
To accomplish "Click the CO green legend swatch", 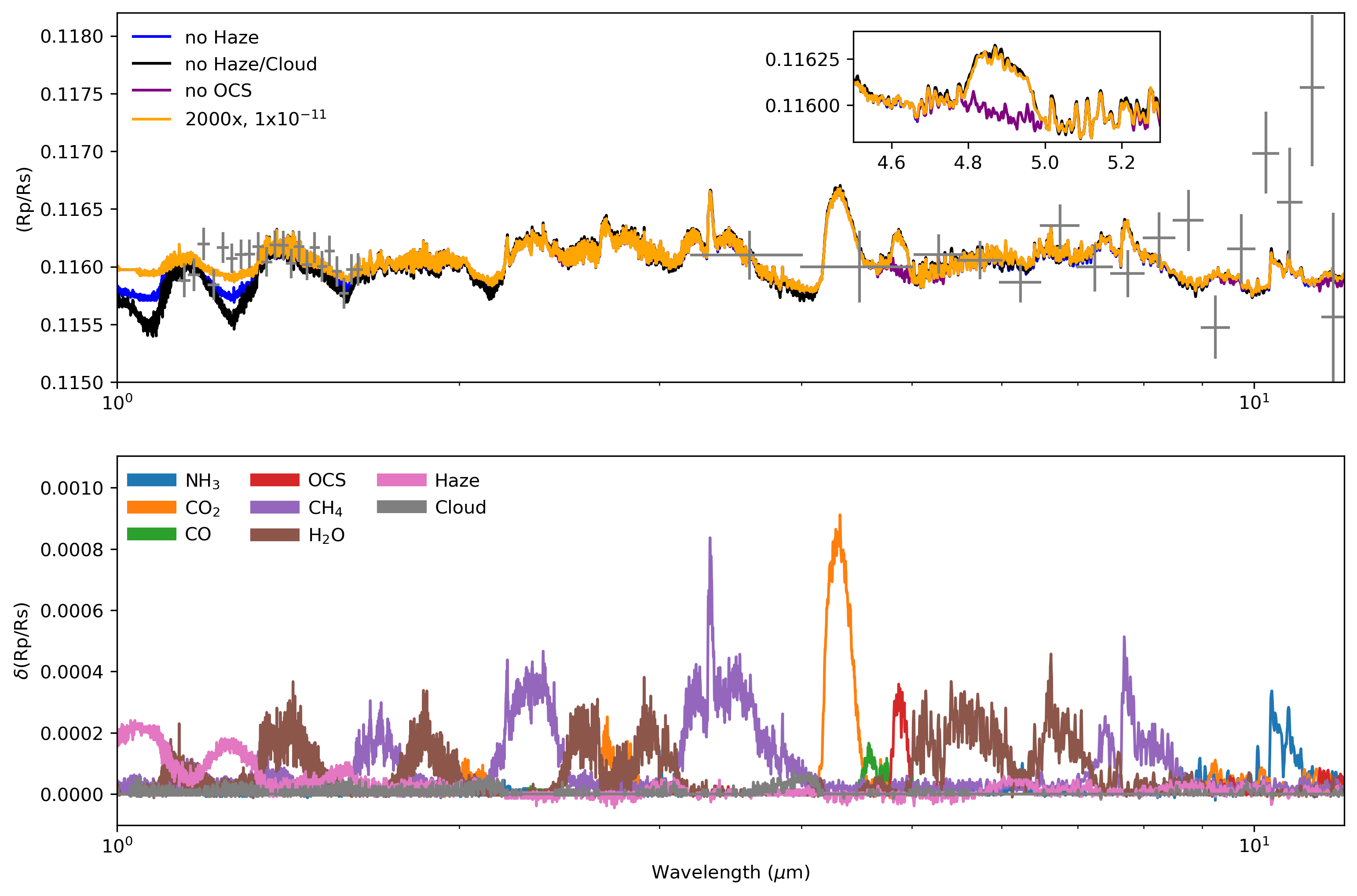I will click(151, 534).
